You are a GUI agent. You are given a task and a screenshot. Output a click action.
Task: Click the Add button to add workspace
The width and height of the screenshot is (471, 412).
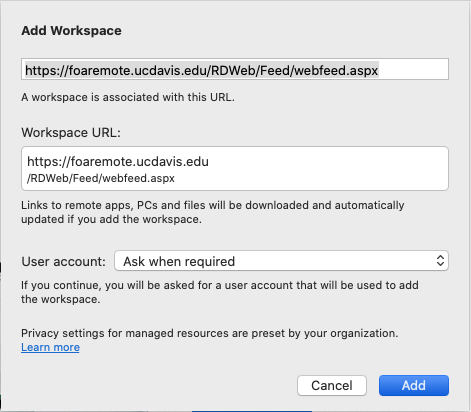414,385
